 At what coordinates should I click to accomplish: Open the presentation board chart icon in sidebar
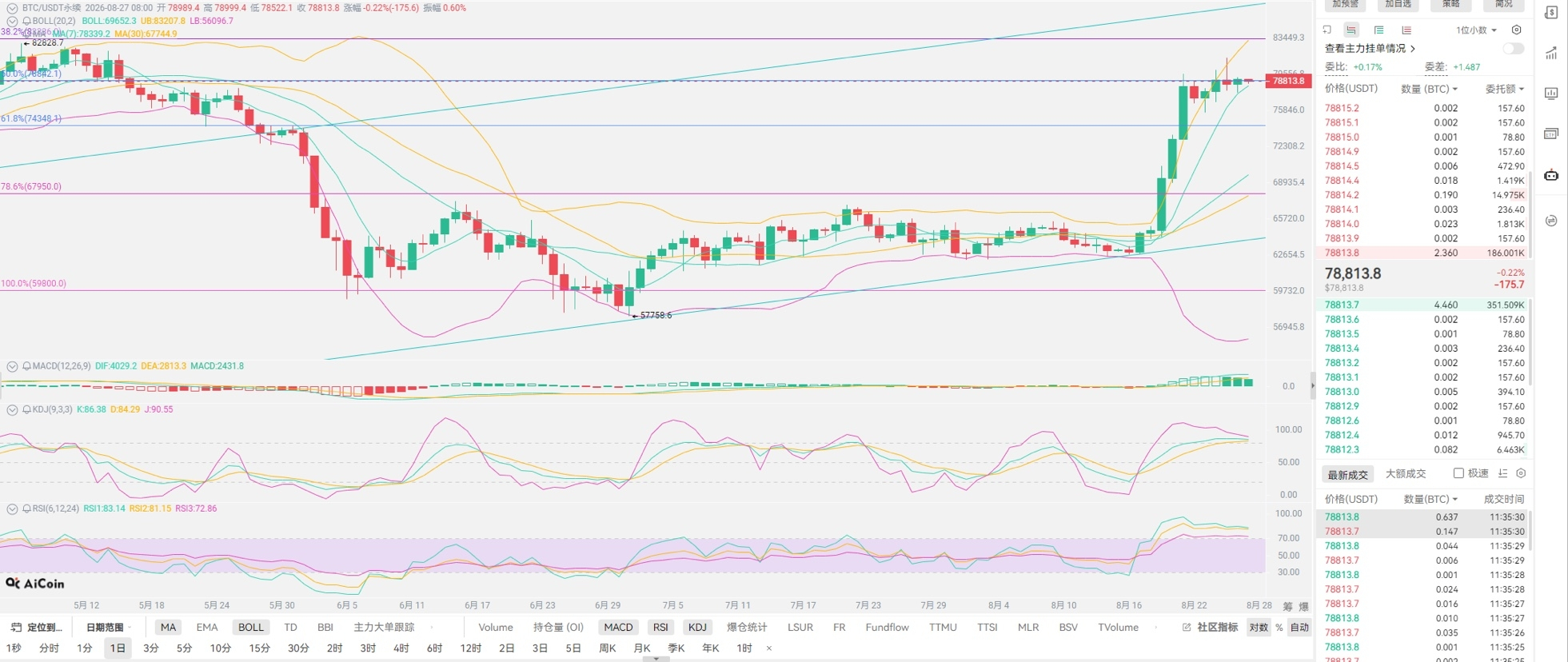pos(1550,94)
